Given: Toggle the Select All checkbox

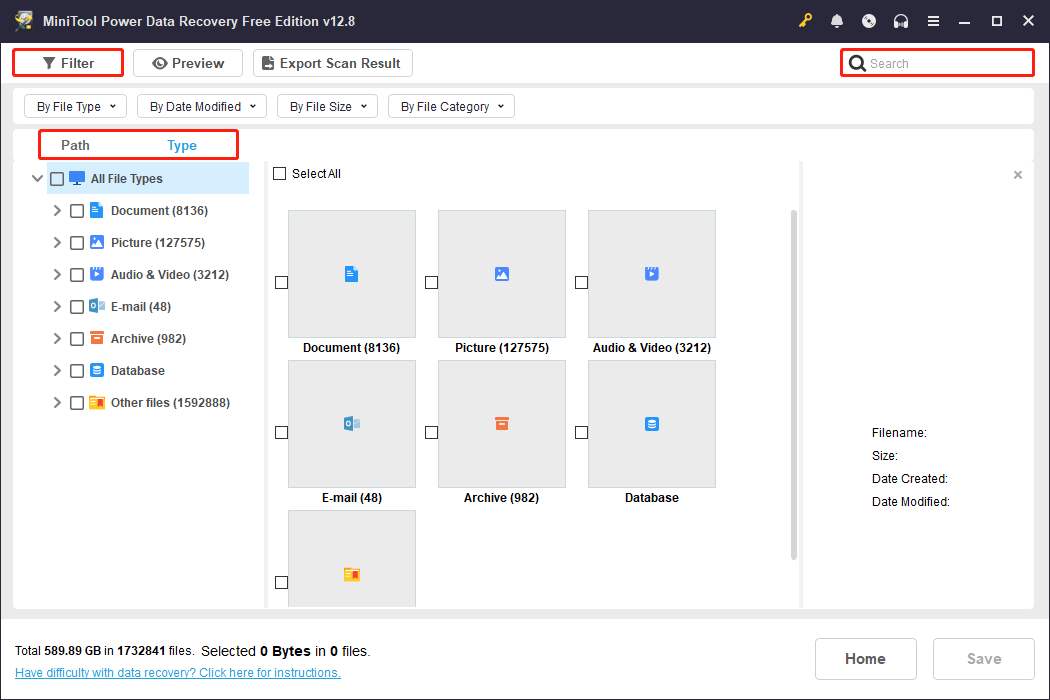Looking at the screenshot, I should pyautogui.click(x=280, y=173).
